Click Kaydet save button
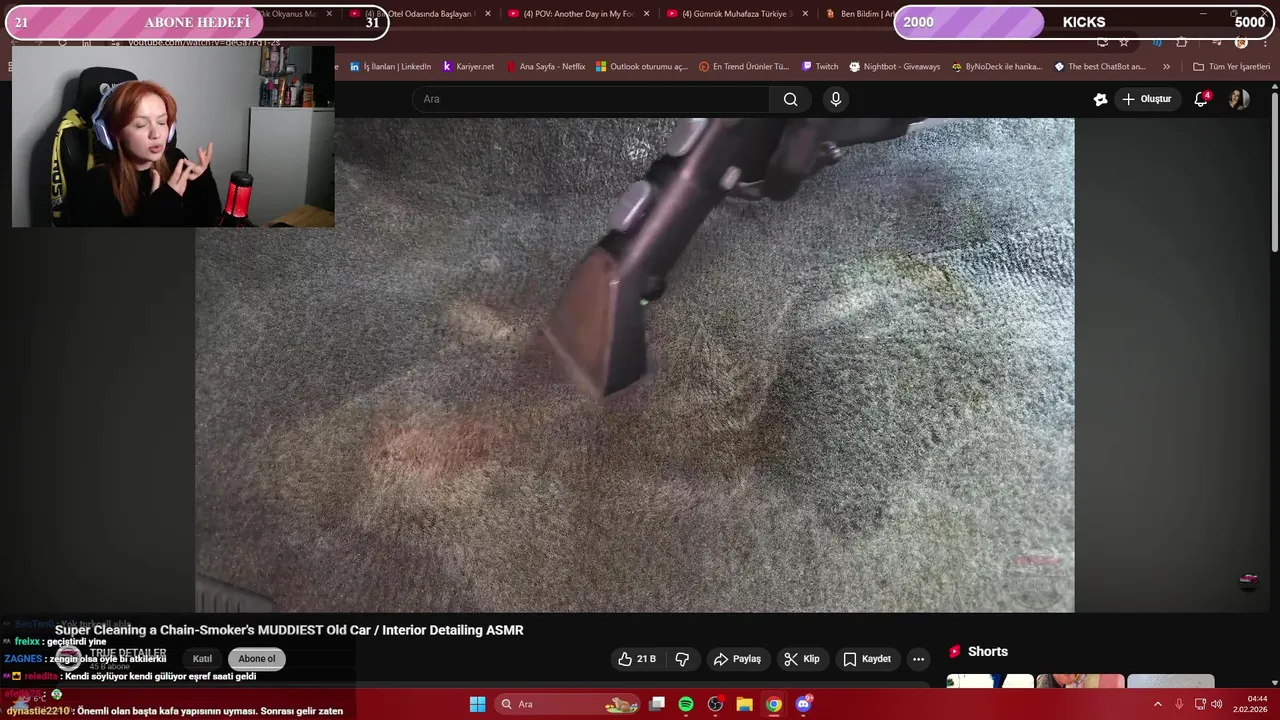 pyautogui.click(x=866, y=659)
